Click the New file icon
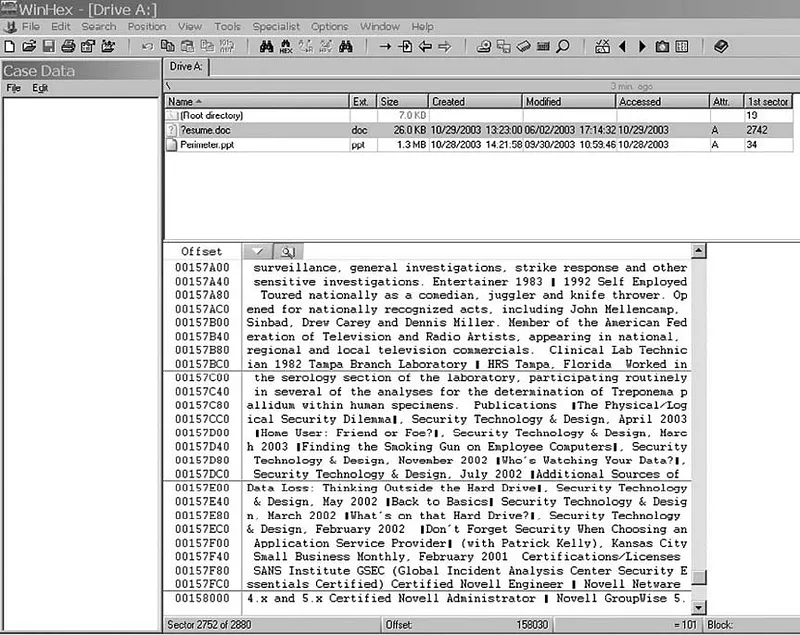800x635 pixels. click(9, 47)
